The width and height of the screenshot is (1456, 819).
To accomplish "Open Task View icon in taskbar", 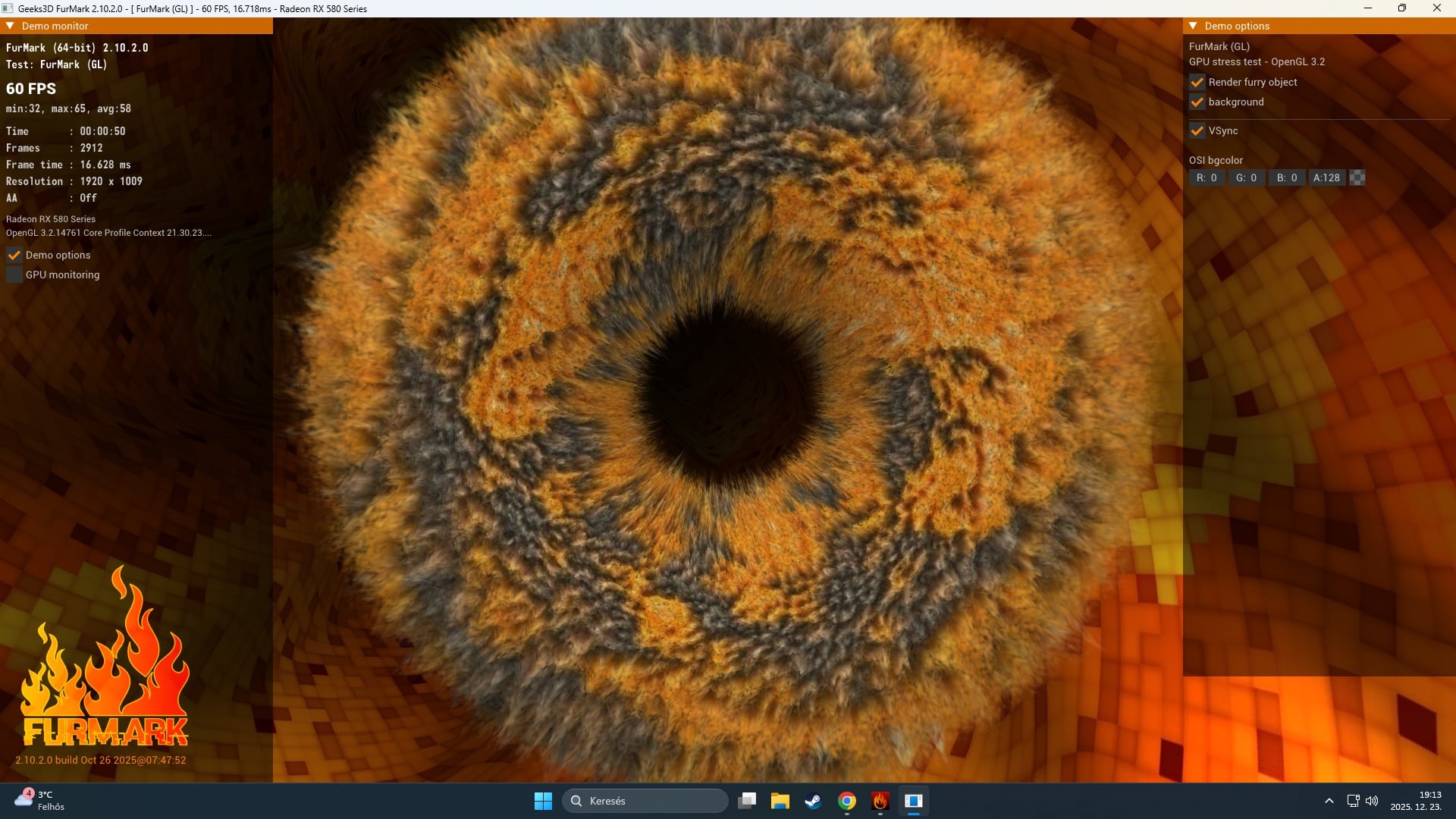I will (747, 801).
